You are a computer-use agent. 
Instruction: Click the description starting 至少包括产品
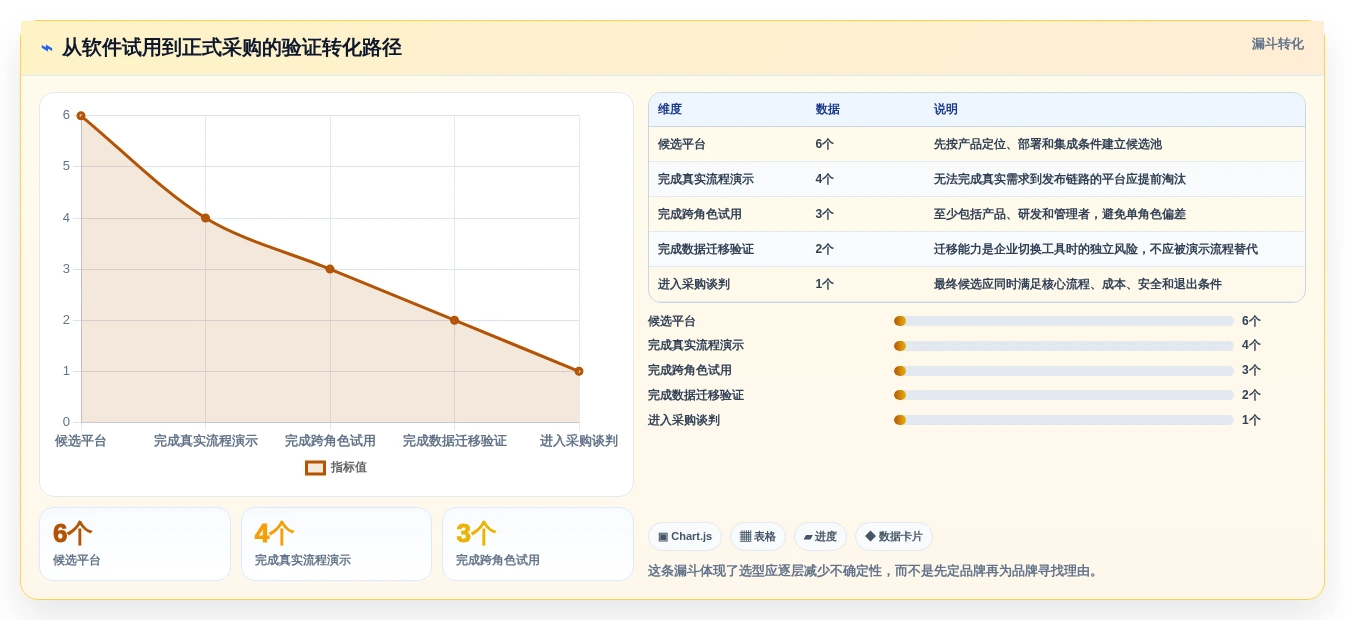(x=1060, y=214)
